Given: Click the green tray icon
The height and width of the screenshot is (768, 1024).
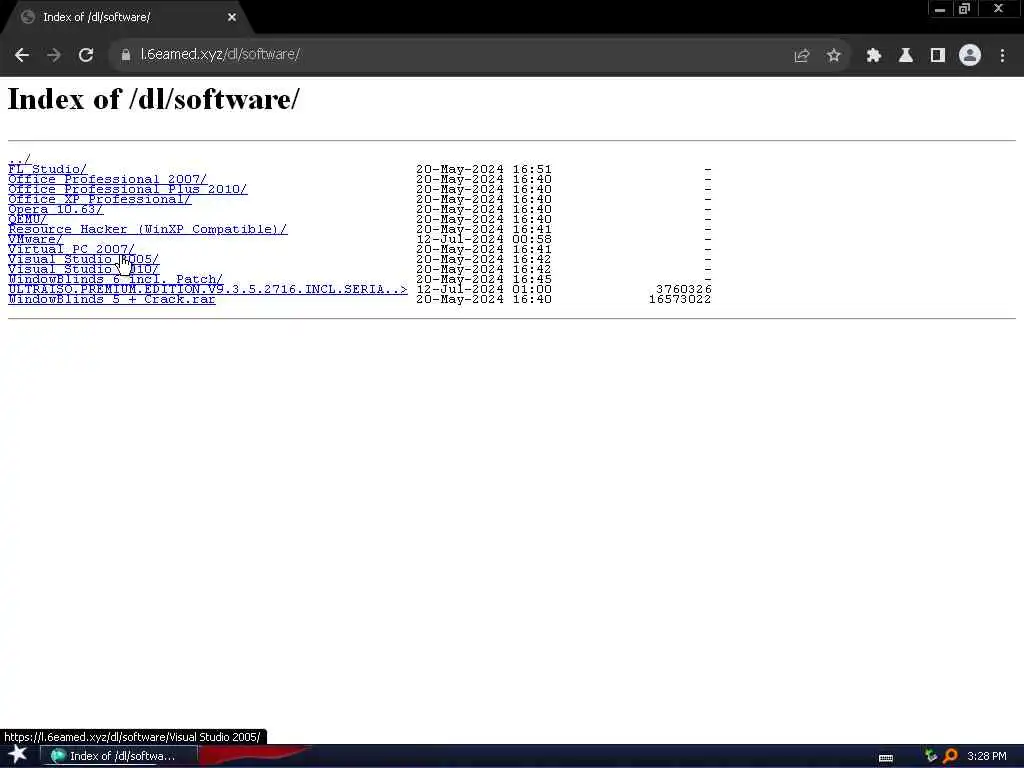Looking at the screenshot, I should (931, 756).
